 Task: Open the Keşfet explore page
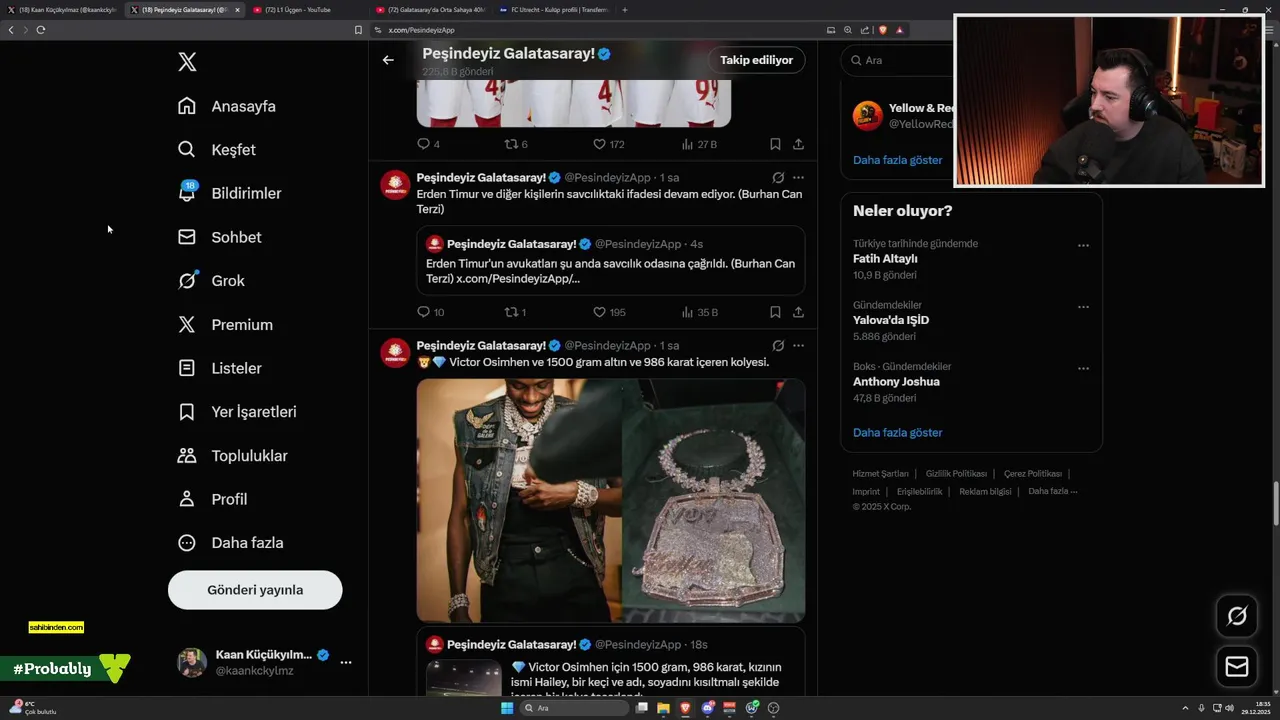point(216,150)
